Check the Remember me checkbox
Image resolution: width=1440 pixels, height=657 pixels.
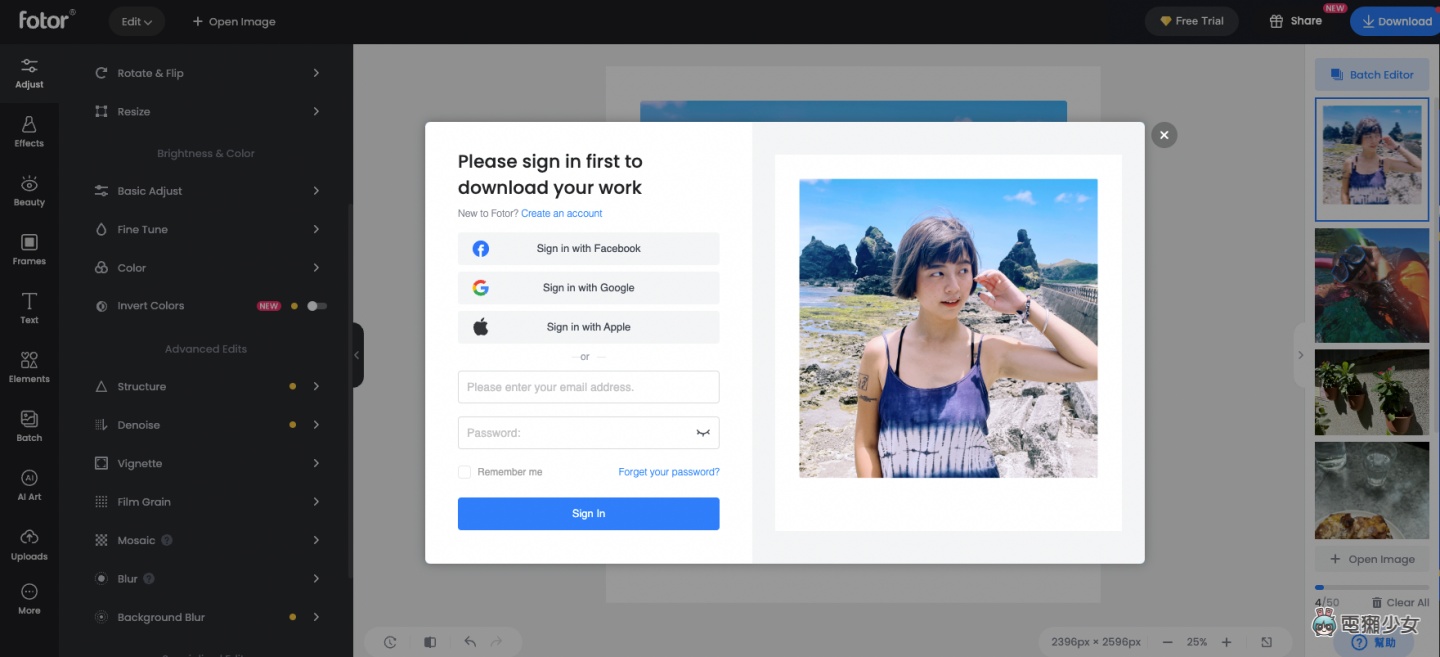(464, 472)
